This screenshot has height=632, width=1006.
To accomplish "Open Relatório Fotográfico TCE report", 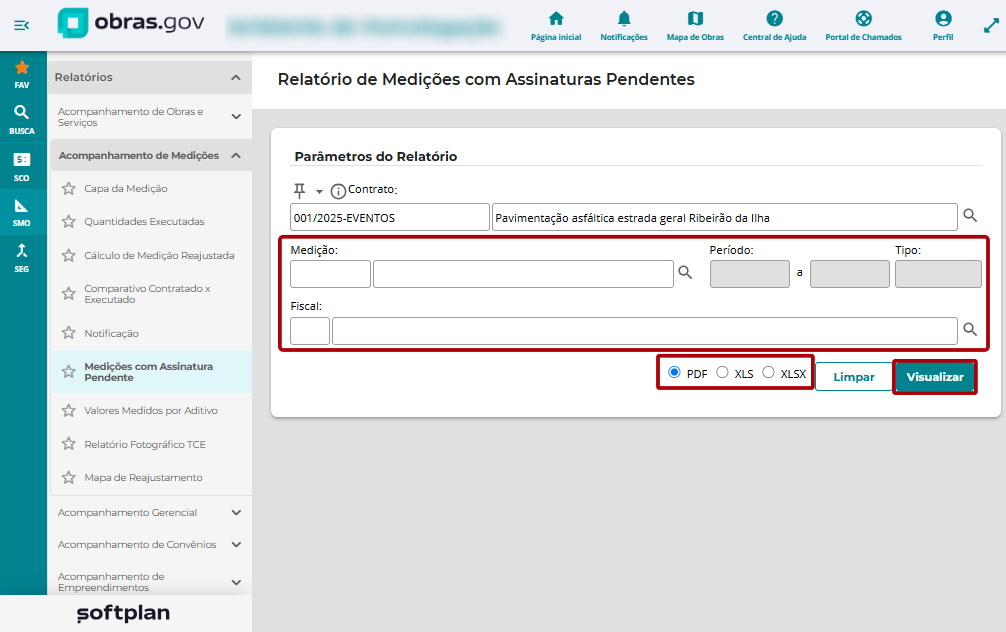I will coord(145,445).
